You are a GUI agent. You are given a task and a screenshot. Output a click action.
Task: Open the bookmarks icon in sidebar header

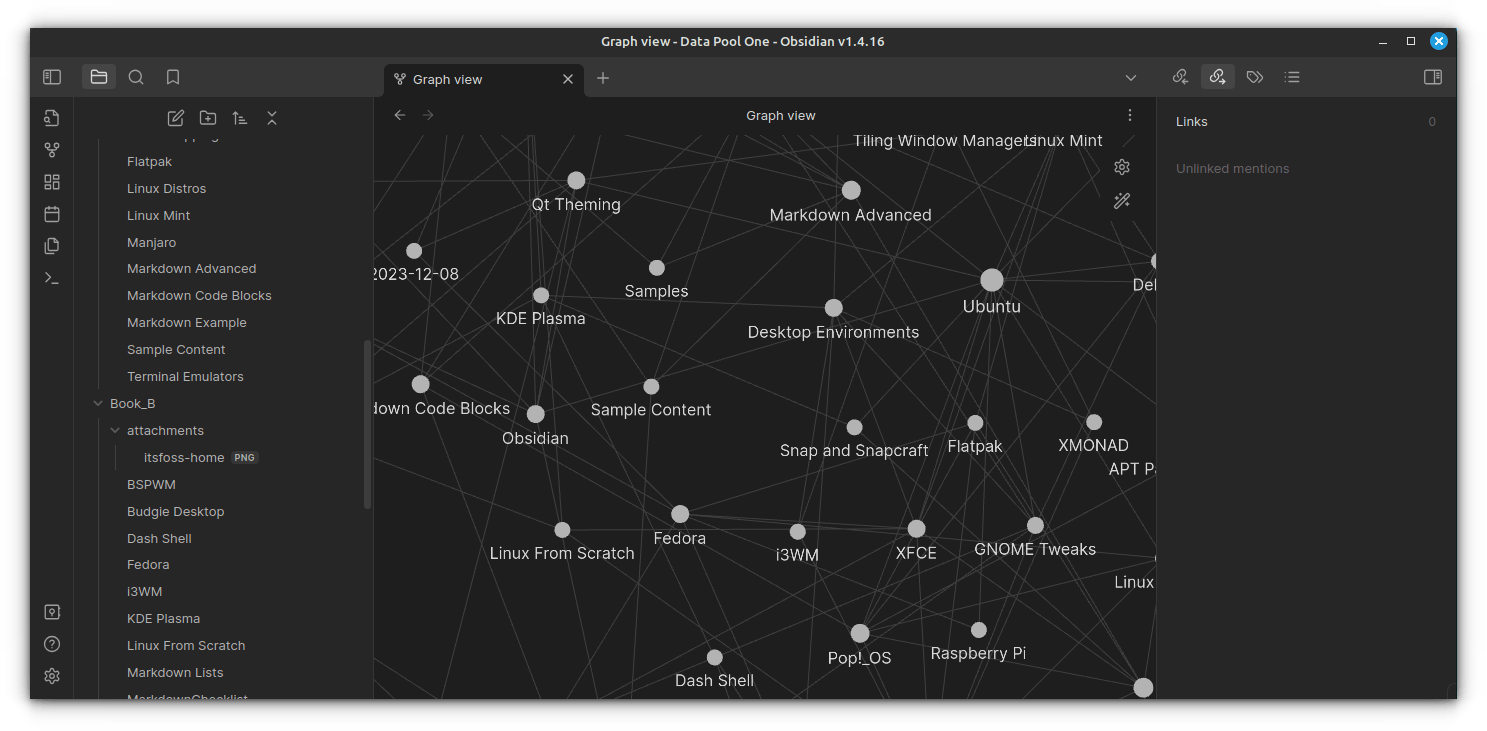tap(173, 77)
